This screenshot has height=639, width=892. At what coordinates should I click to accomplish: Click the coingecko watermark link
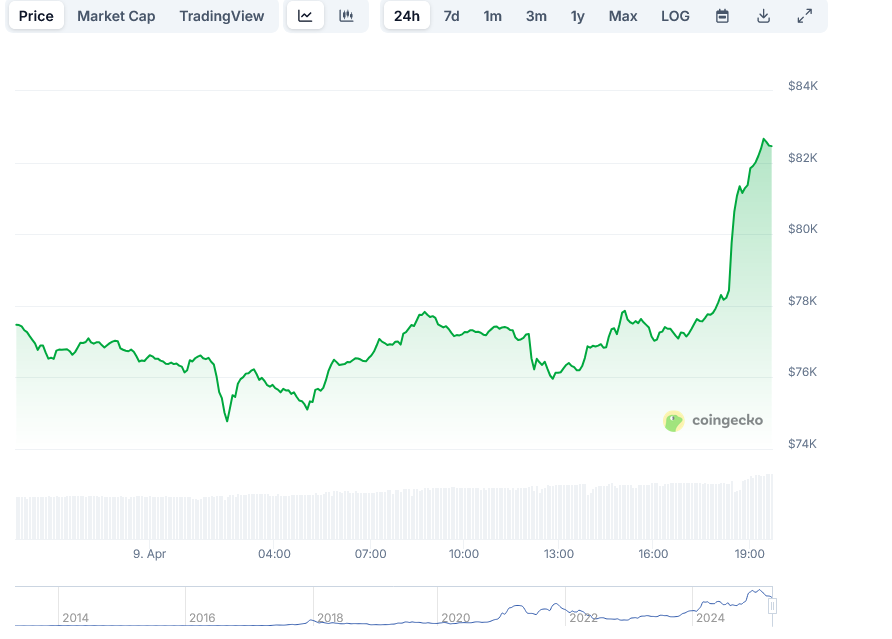[713, 421]
